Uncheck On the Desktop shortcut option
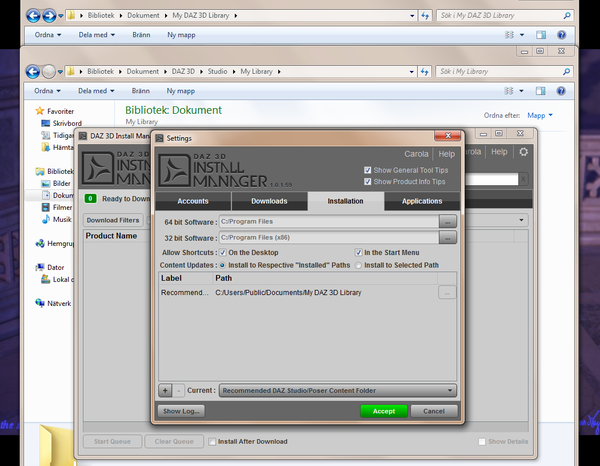This screenshot has height=466, width=600. tap(223, 253)
